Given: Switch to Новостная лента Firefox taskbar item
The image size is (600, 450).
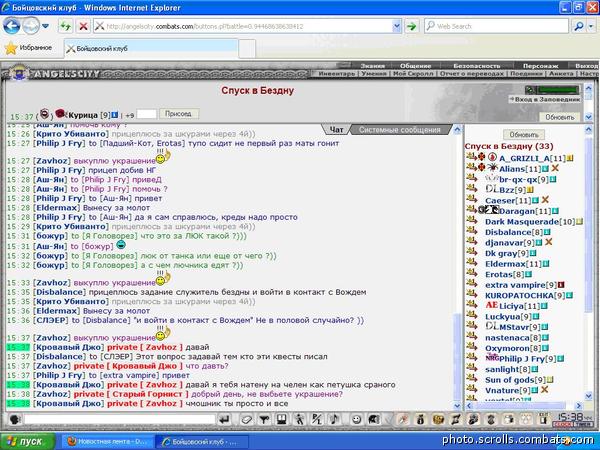Looking at the screenshot, I should [107, 442].
